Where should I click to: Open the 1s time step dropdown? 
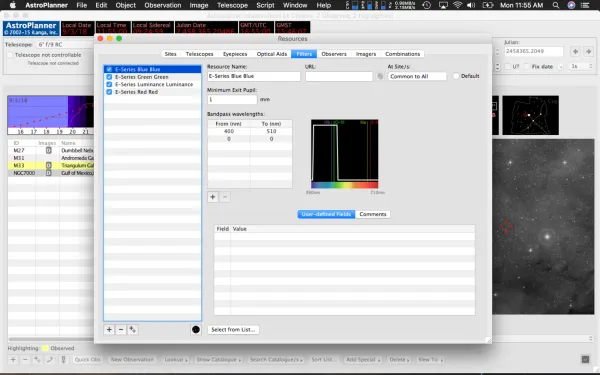pos(581,67)
